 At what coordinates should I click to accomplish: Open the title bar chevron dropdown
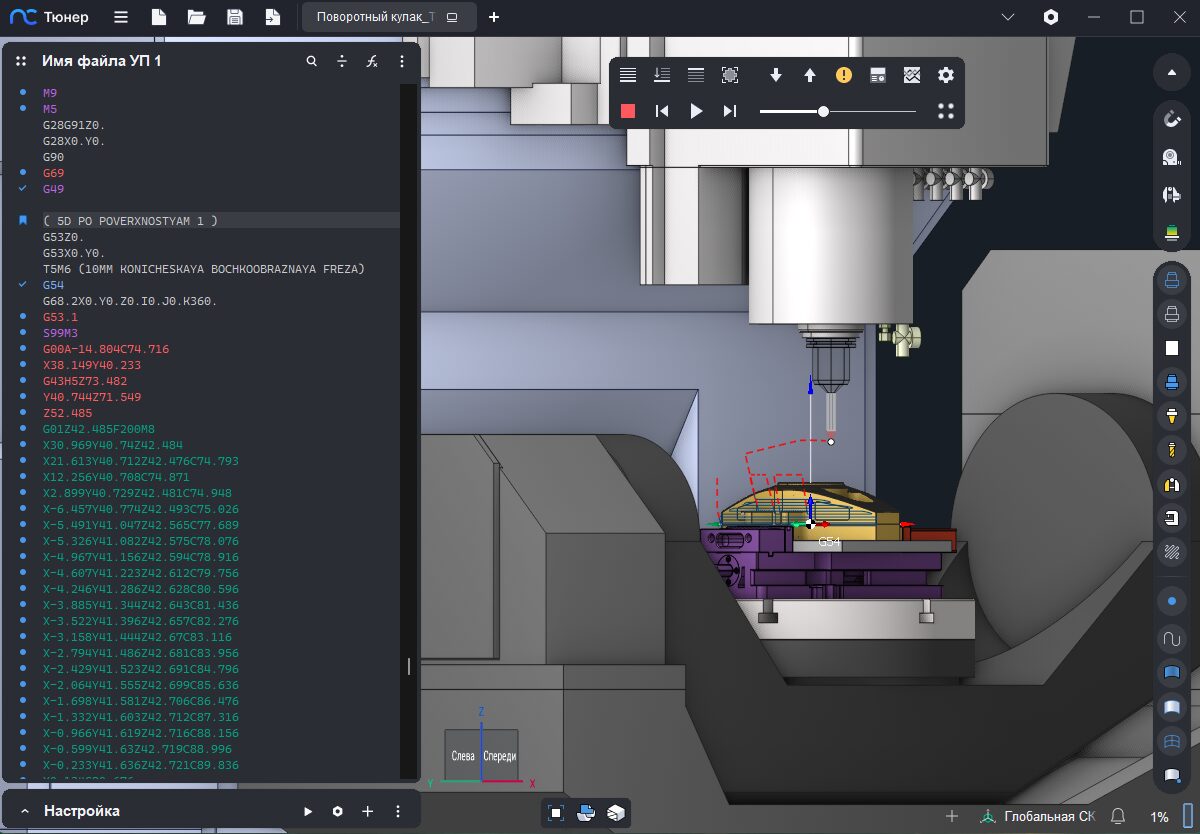(1008, 17)
